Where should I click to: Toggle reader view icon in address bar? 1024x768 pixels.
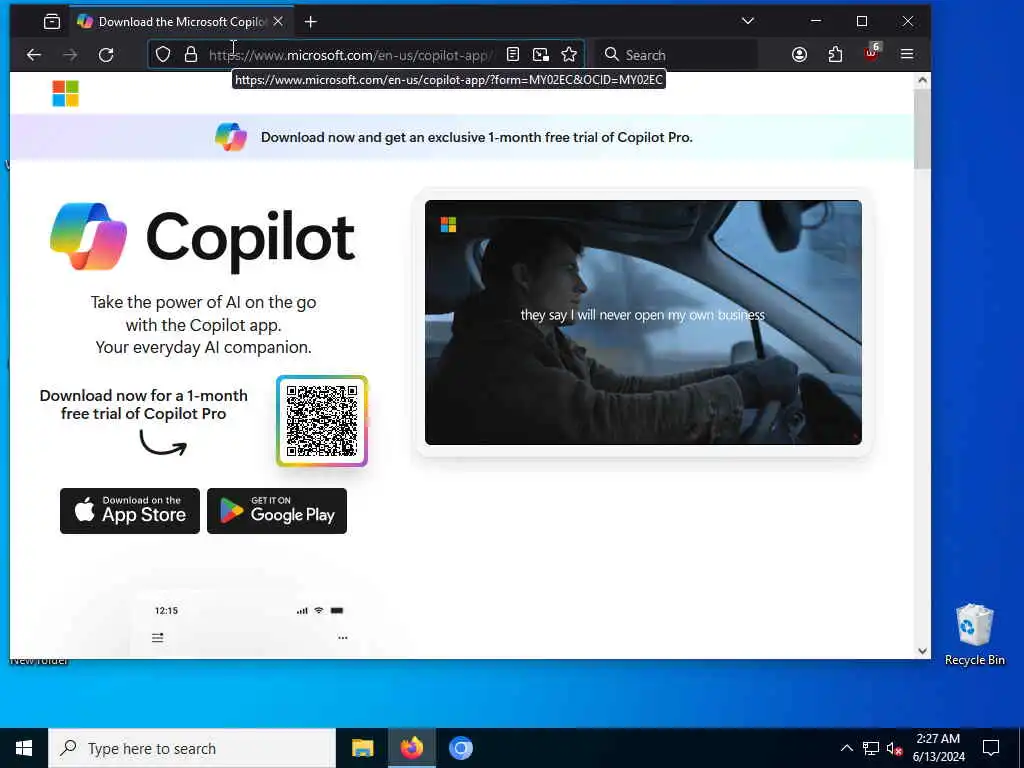[x=513, y=55]
